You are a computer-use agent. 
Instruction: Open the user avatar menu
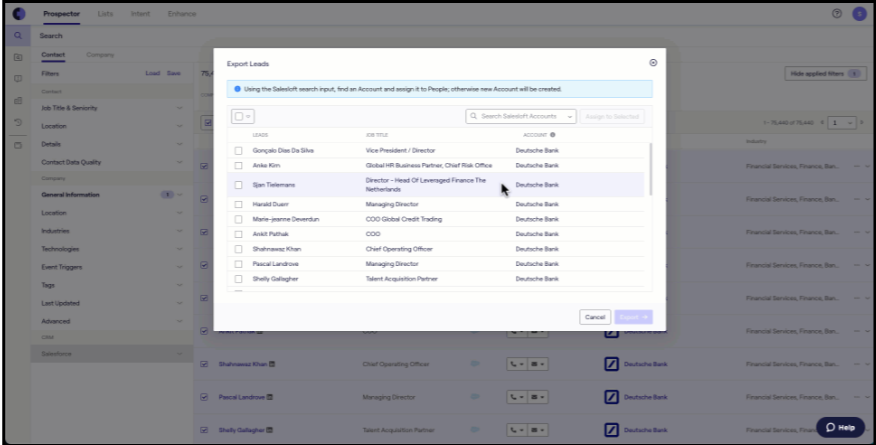tap(859, 13)
